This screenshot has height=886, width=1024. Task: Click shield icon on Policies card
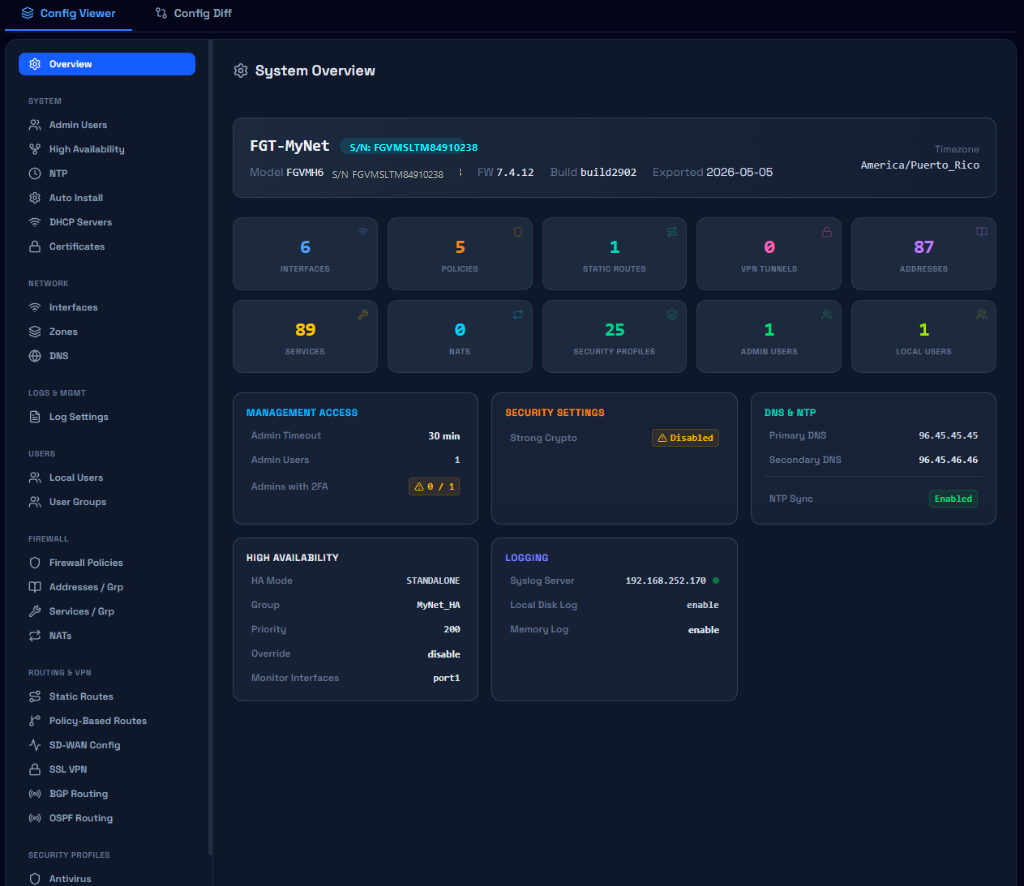click(518, 232)
